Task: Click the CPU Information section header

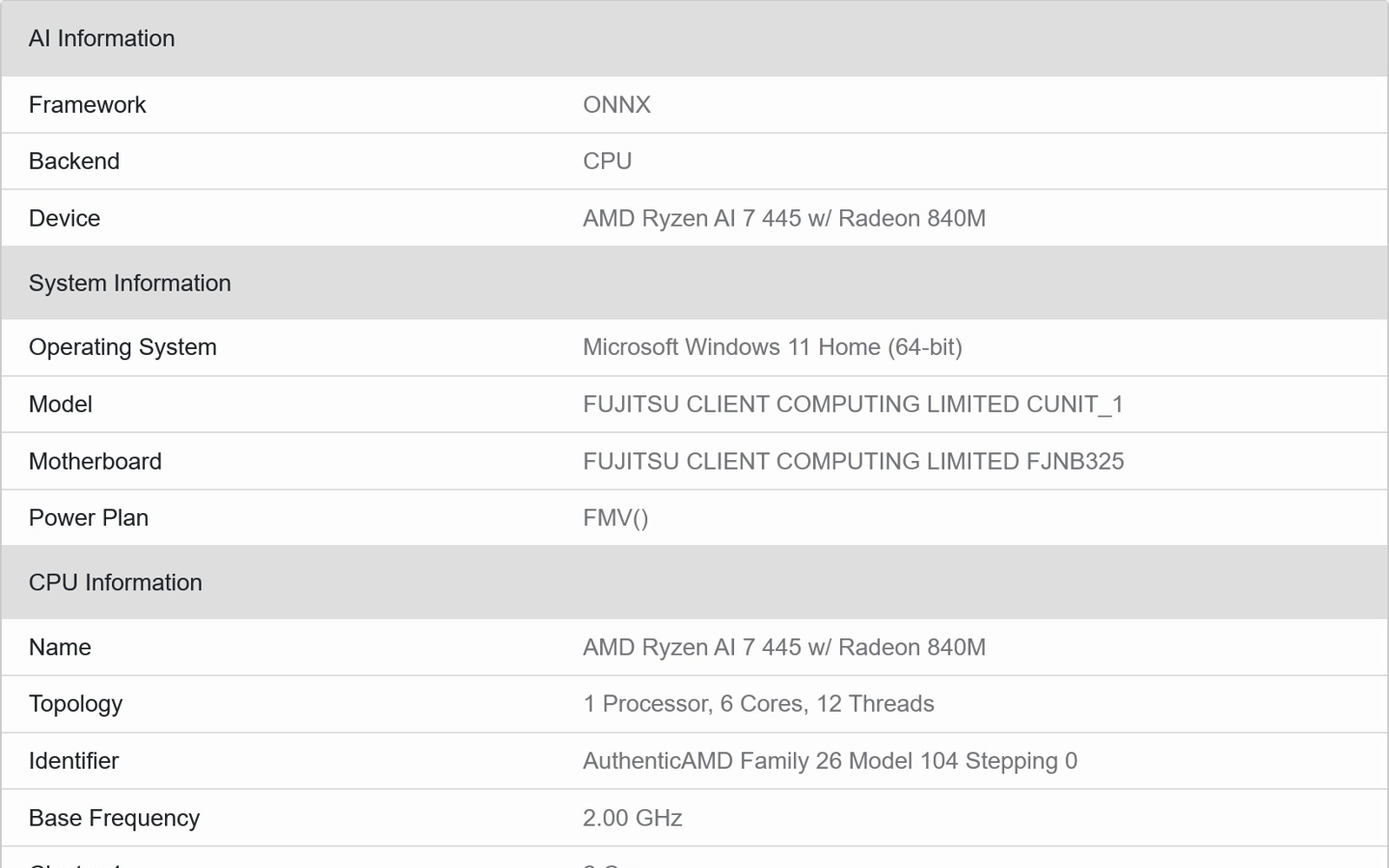Action: click(x=115, y=583)
